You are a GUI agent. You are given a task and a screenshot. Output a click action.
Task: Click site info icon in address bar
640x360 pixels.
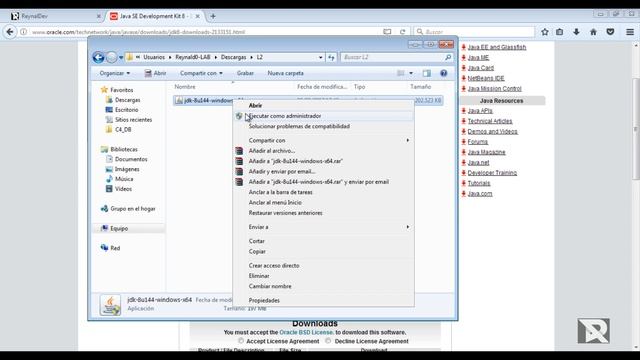24,31
